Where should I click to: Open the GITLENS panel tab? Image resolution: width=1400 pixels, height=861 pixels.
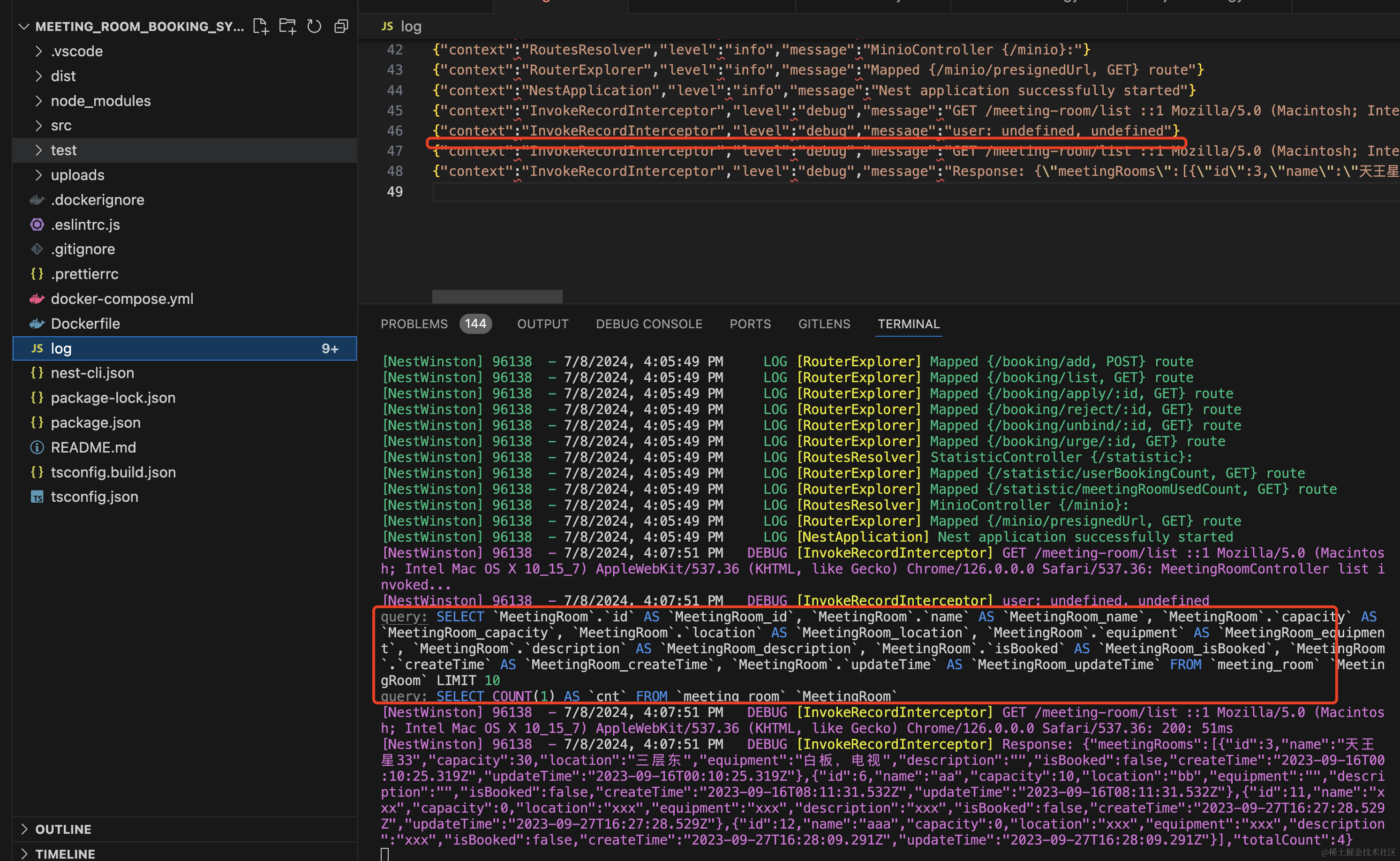[824, 324]
